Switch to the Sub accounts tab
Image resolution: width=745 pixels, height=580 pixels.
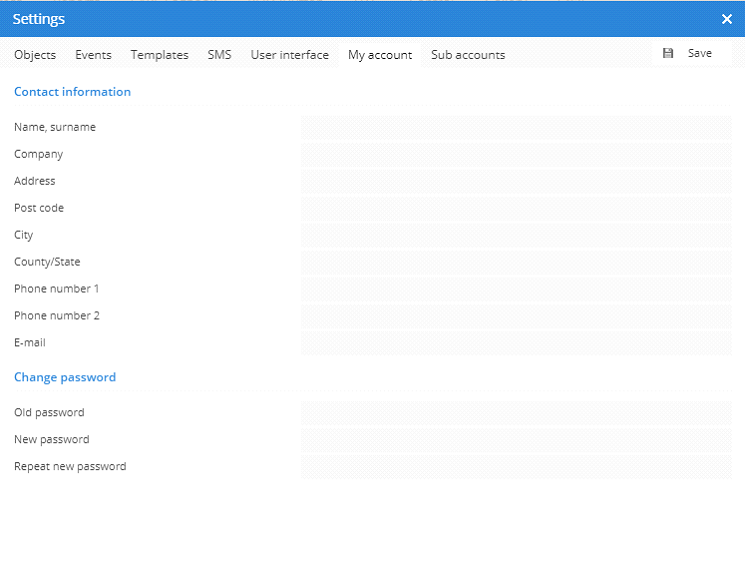pos(468,55)
